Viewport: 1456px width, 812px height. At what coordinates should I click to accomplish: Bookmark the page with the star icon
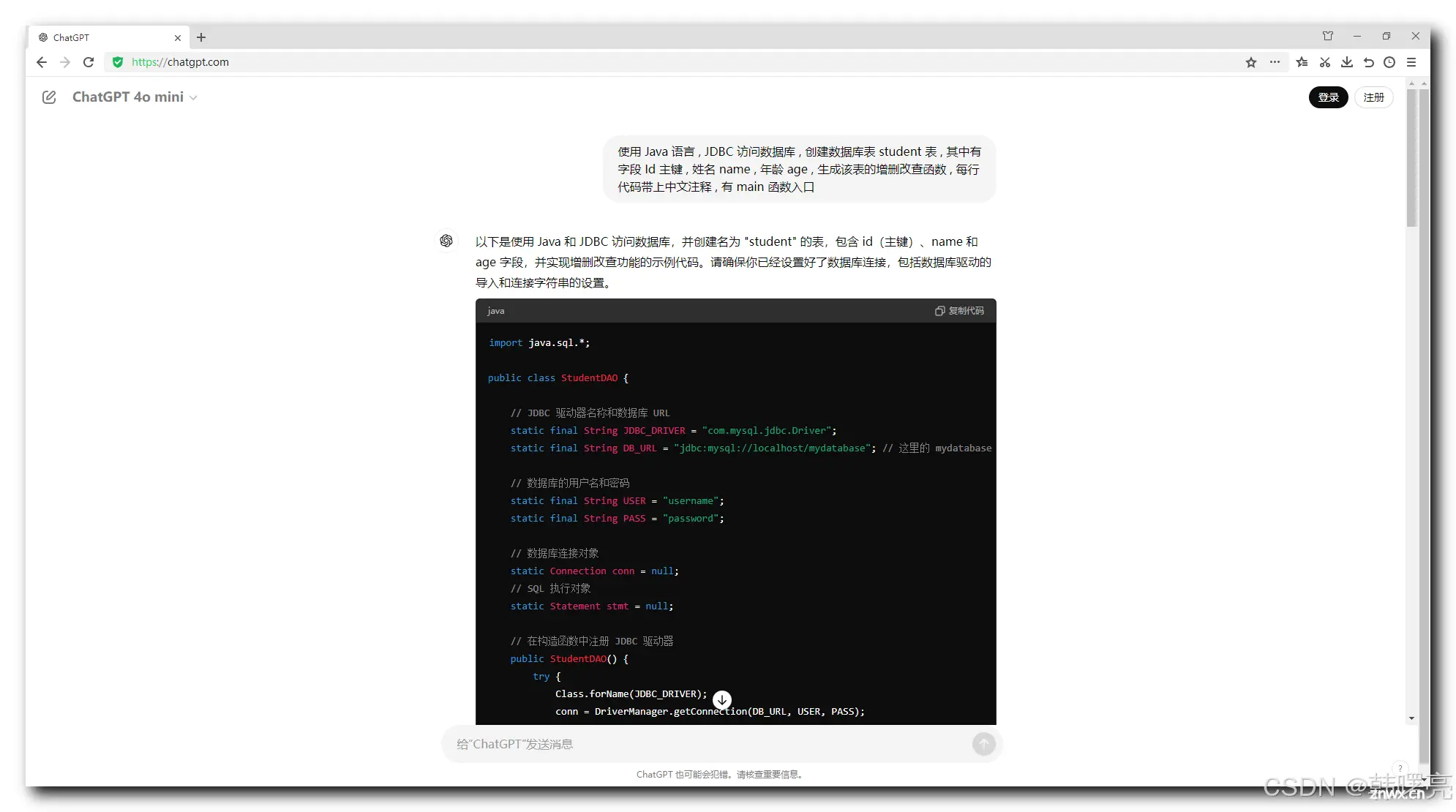coord(1251,62)
